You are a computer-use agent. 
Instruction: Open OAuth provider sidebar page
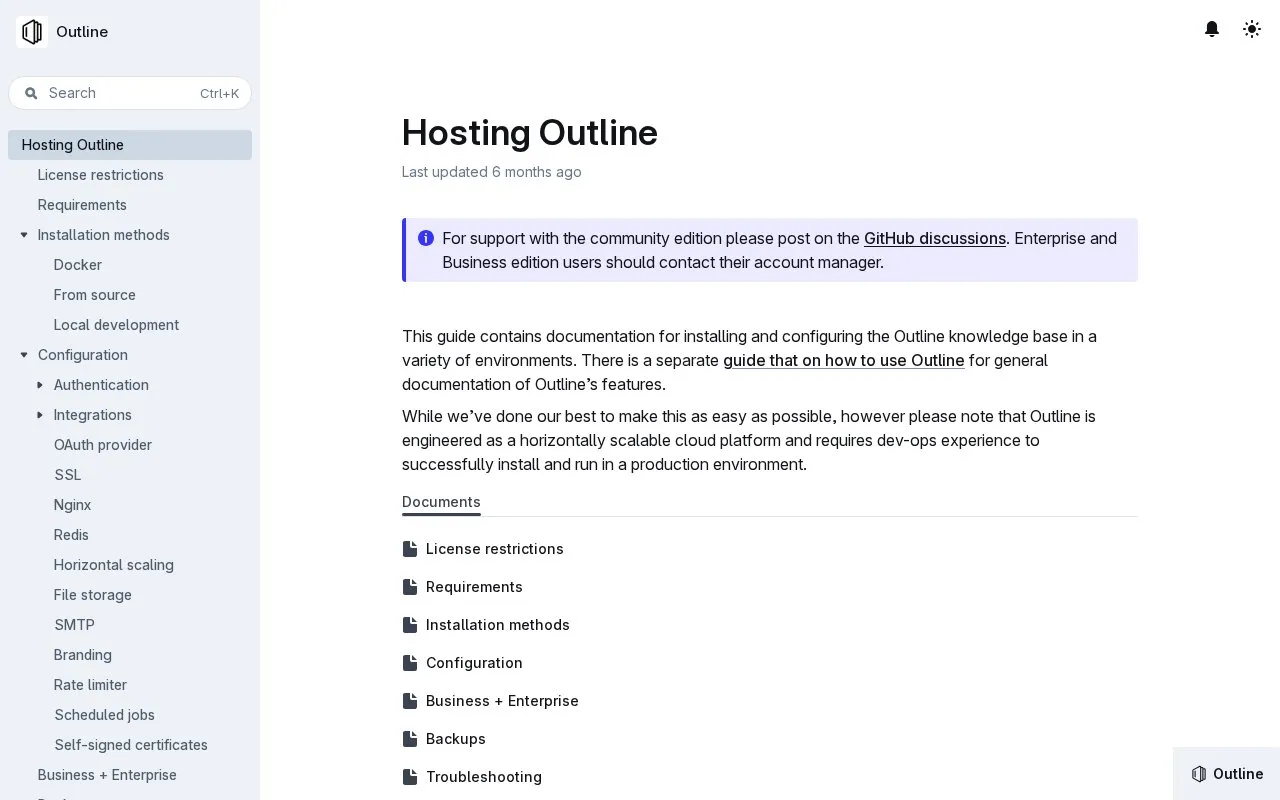click(x=103, y=445)
